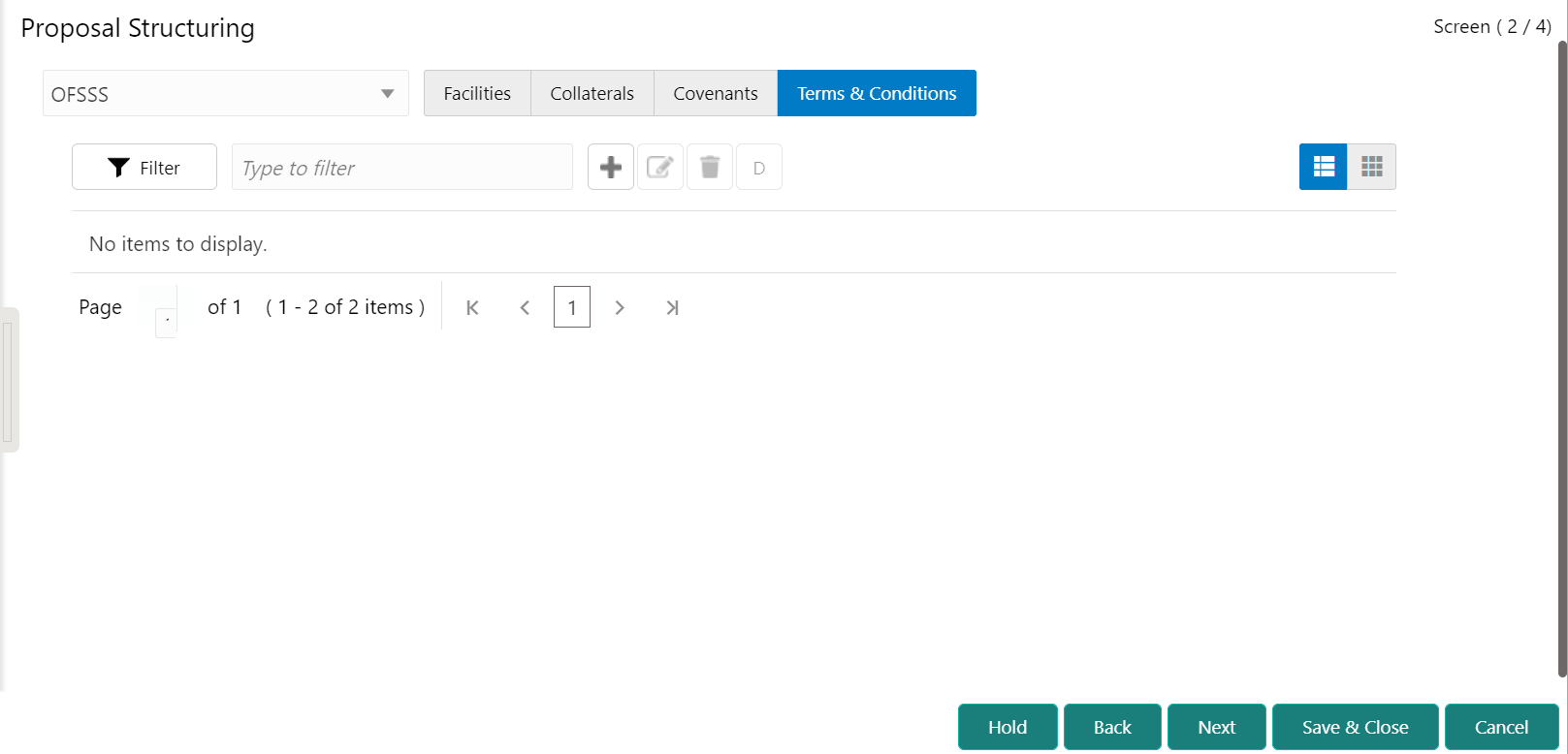This screenshot has width=1568, height=754.
Task: Expand the left side panel handle
Action: (9, 380)
